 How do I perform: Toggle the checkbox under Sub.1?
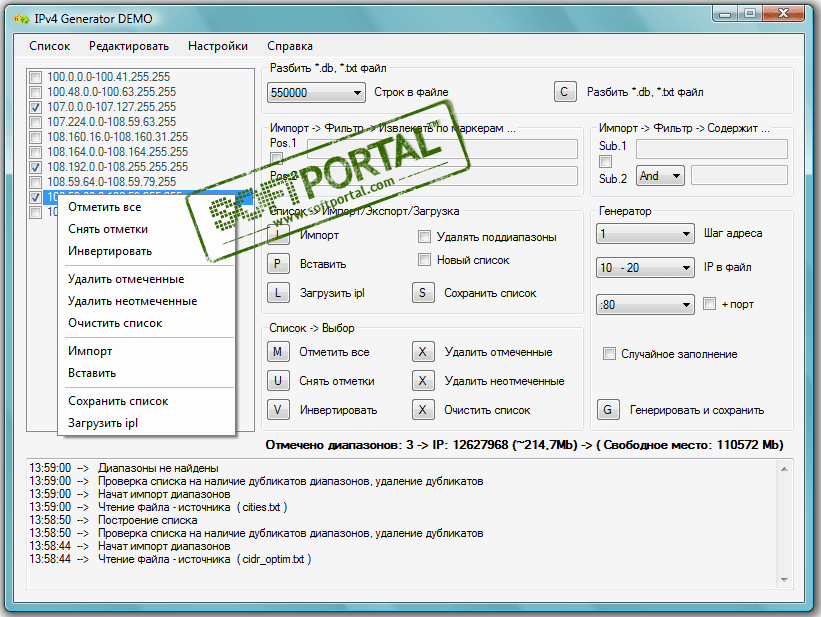605,161
